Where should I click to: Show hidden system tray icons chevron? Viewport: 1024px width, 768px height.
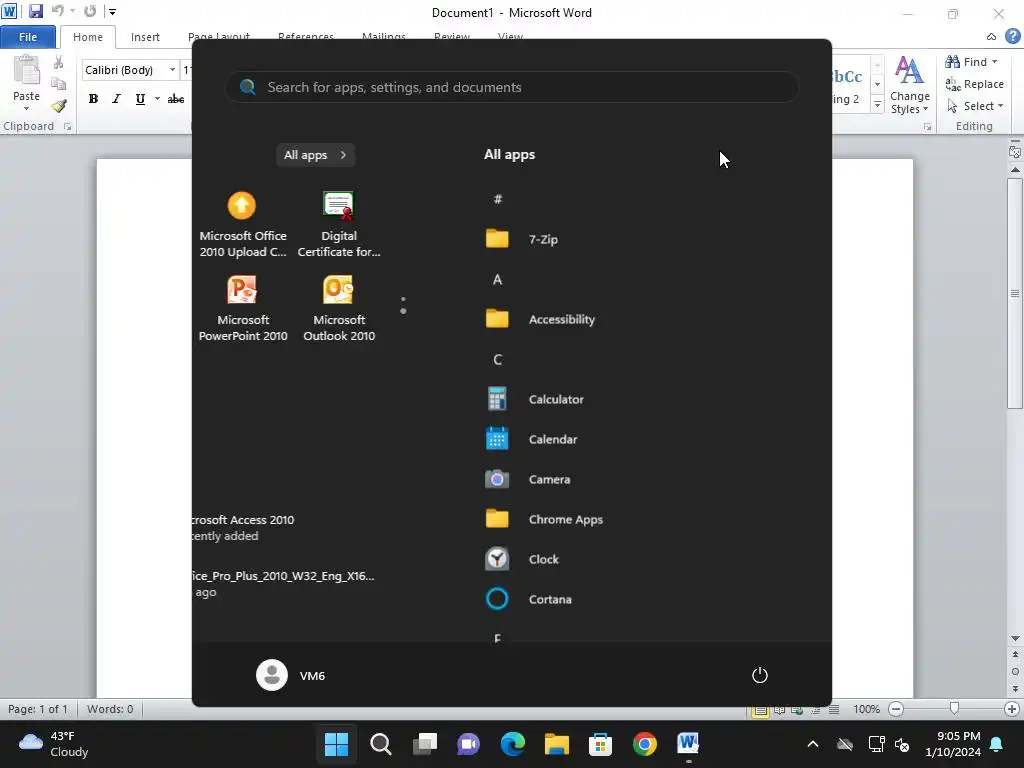pos(812,744)
